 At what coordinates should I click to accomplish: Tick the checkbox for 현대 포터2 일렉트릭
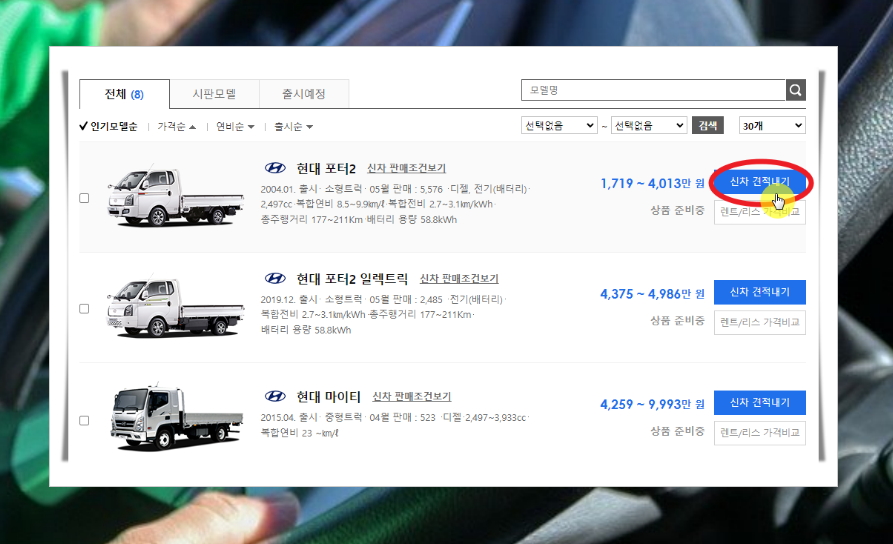pos(84,309)
